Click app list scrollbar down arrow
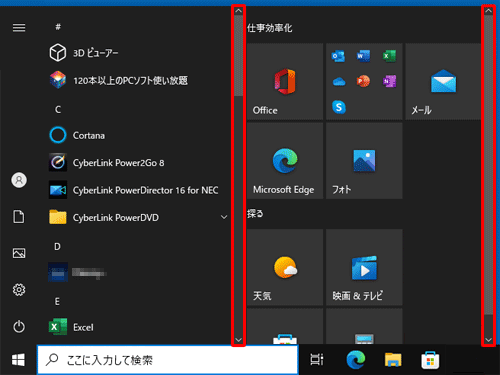The width and height of the screenshot is (500, 375). (238, 340)
